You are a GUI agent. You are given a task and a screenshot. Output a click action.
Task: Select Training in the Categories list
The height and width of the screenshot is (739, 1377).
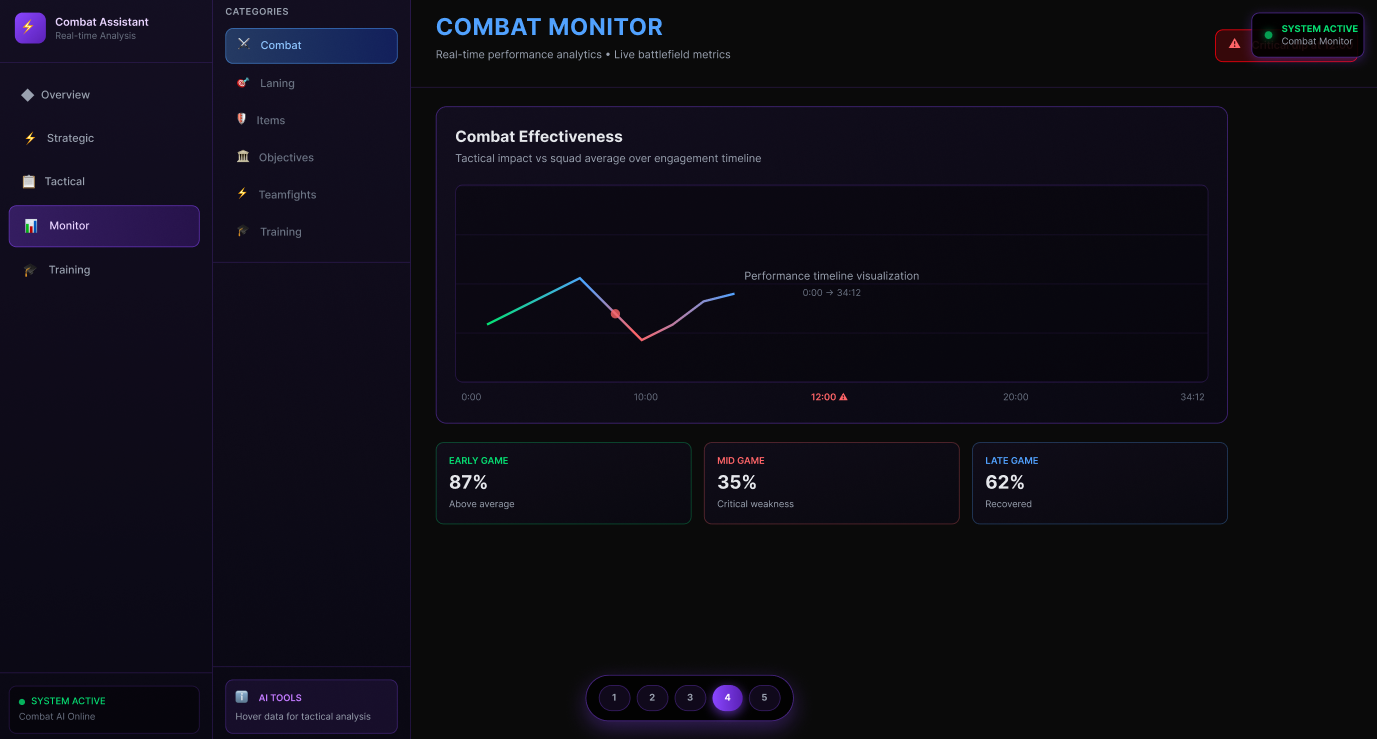[x=311, y=231]
